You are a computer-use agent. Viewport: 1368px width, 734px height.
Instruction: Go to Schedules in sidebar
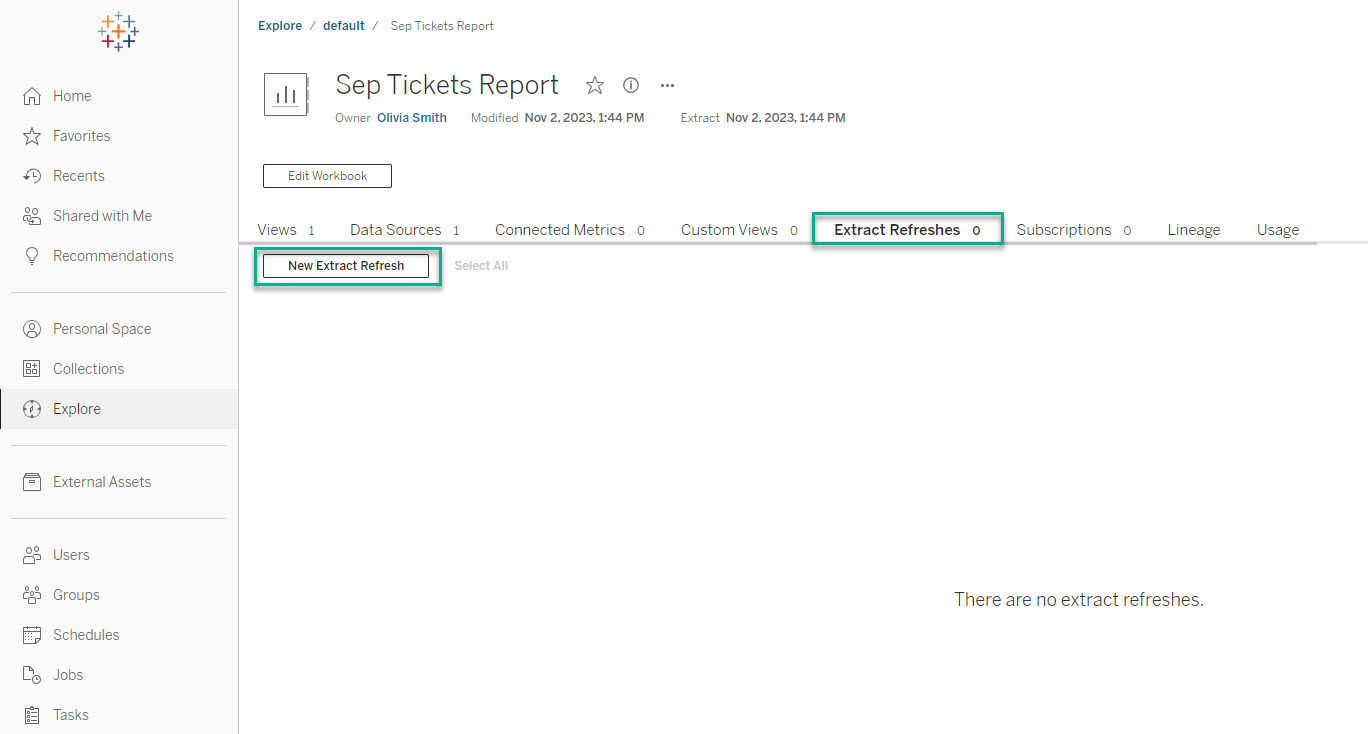pos(85,635)
